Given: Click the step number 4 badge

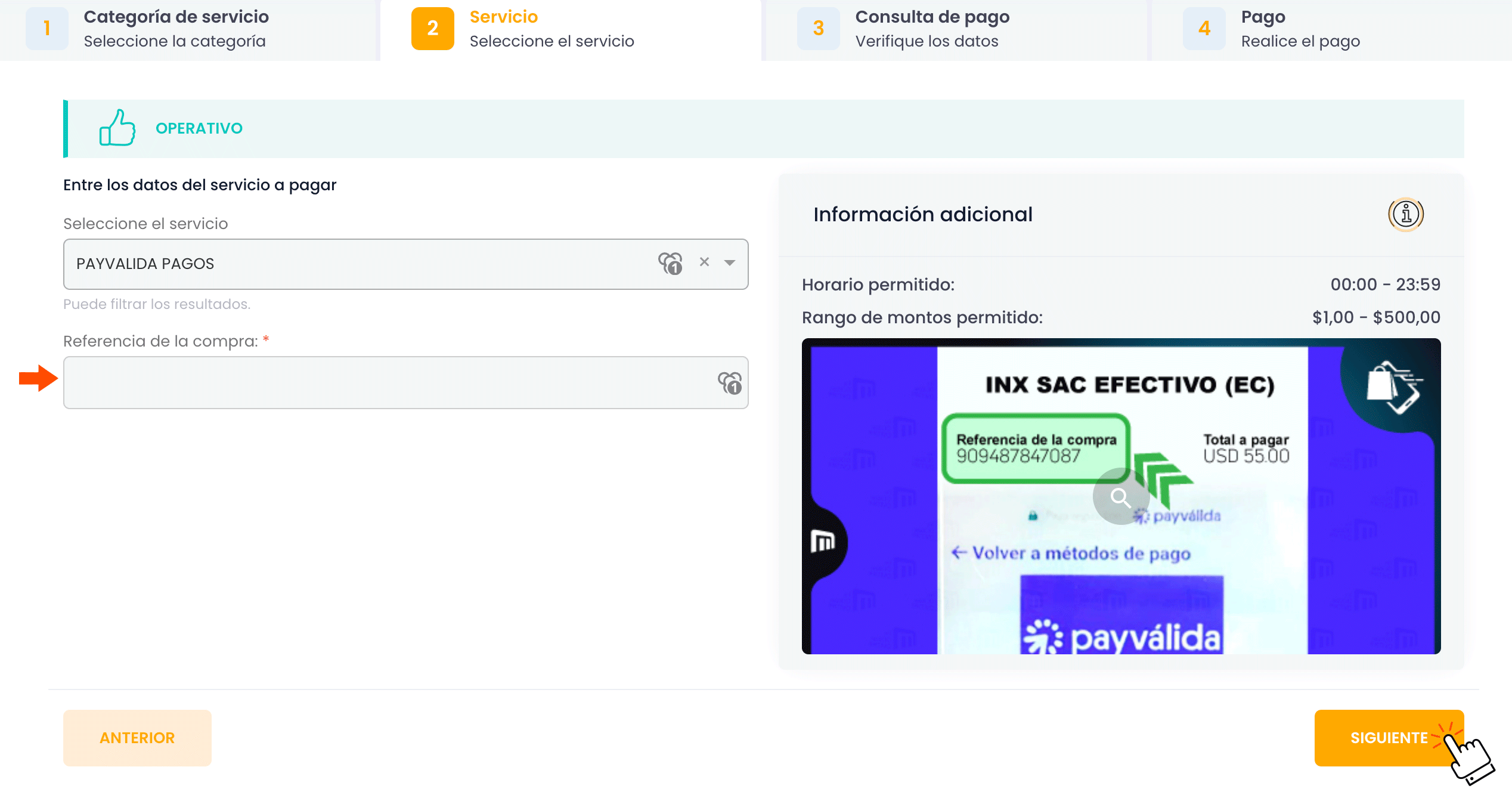Looking at the screenshot, I should tap(1204, 29).
